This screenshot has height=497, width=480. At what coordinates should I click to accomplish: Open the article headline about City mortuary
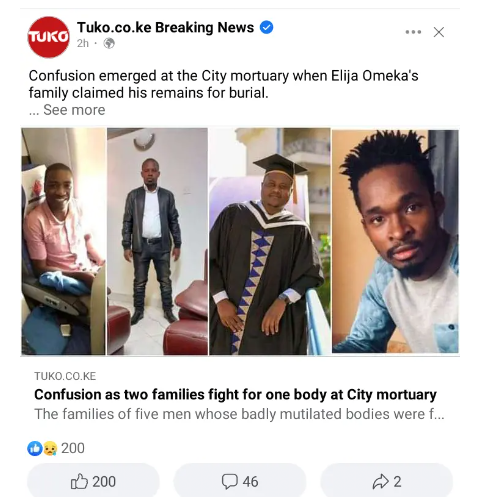[x=235, y=395]
